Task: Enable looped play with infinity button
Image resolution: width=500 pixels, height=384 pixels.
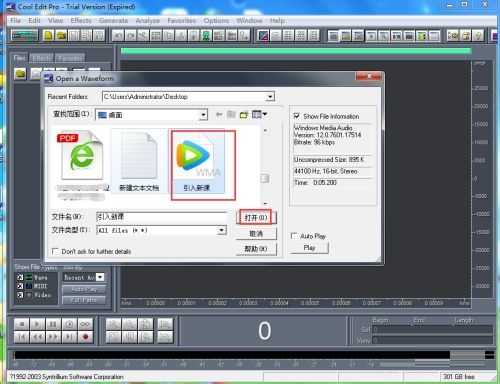Action: tap(85, 324)
